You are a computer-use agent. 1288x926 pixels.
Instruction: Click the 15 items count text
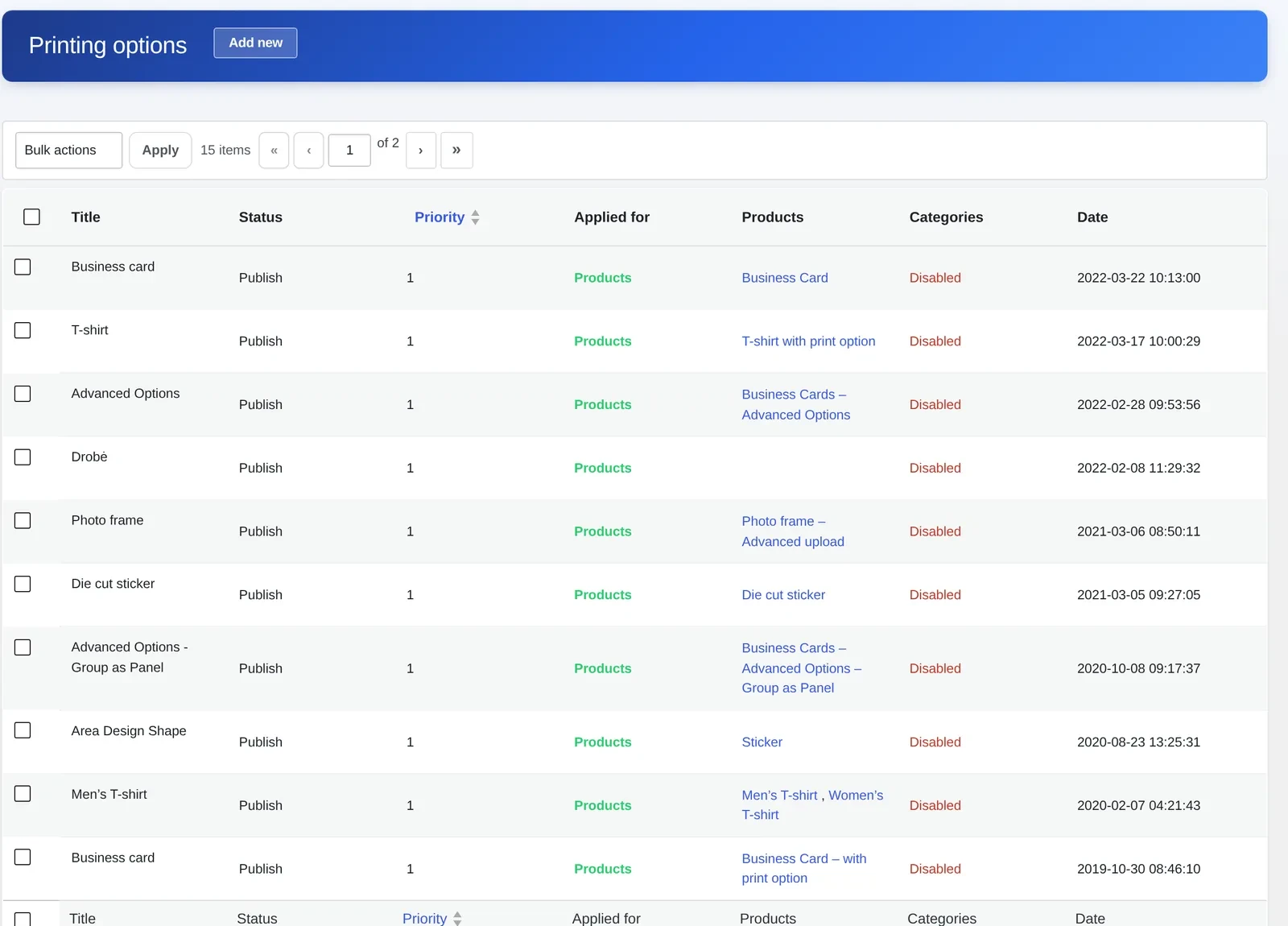(x=225, y=151)
